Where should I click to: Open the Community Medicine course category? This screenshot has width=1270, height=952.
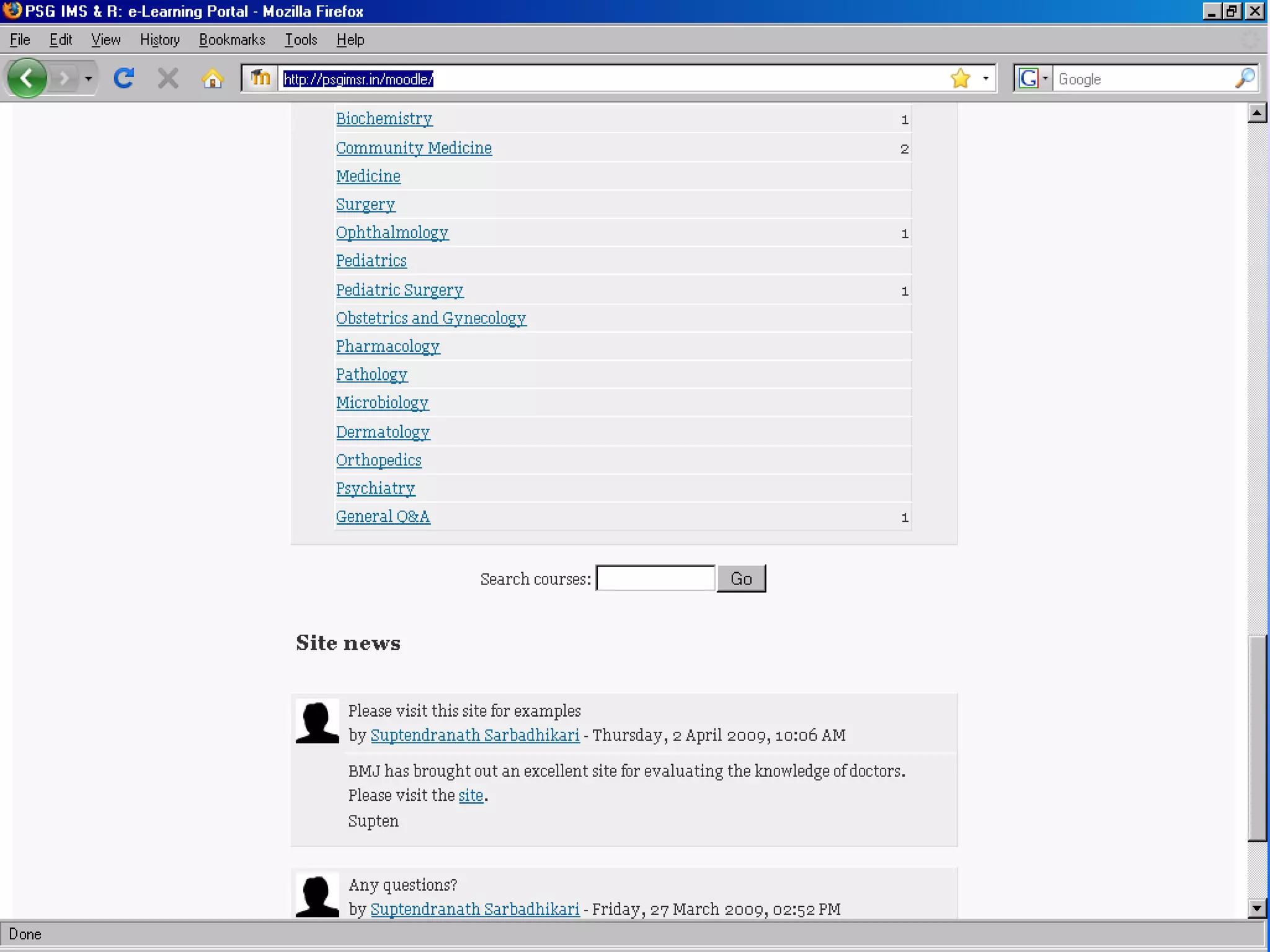coord(414,148)
